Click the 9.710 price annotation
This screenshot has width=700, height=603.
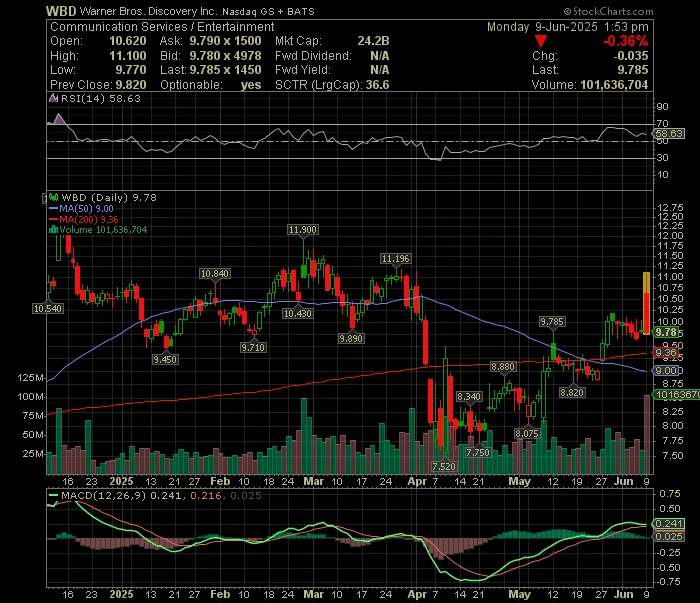click(x=253, y=347)
